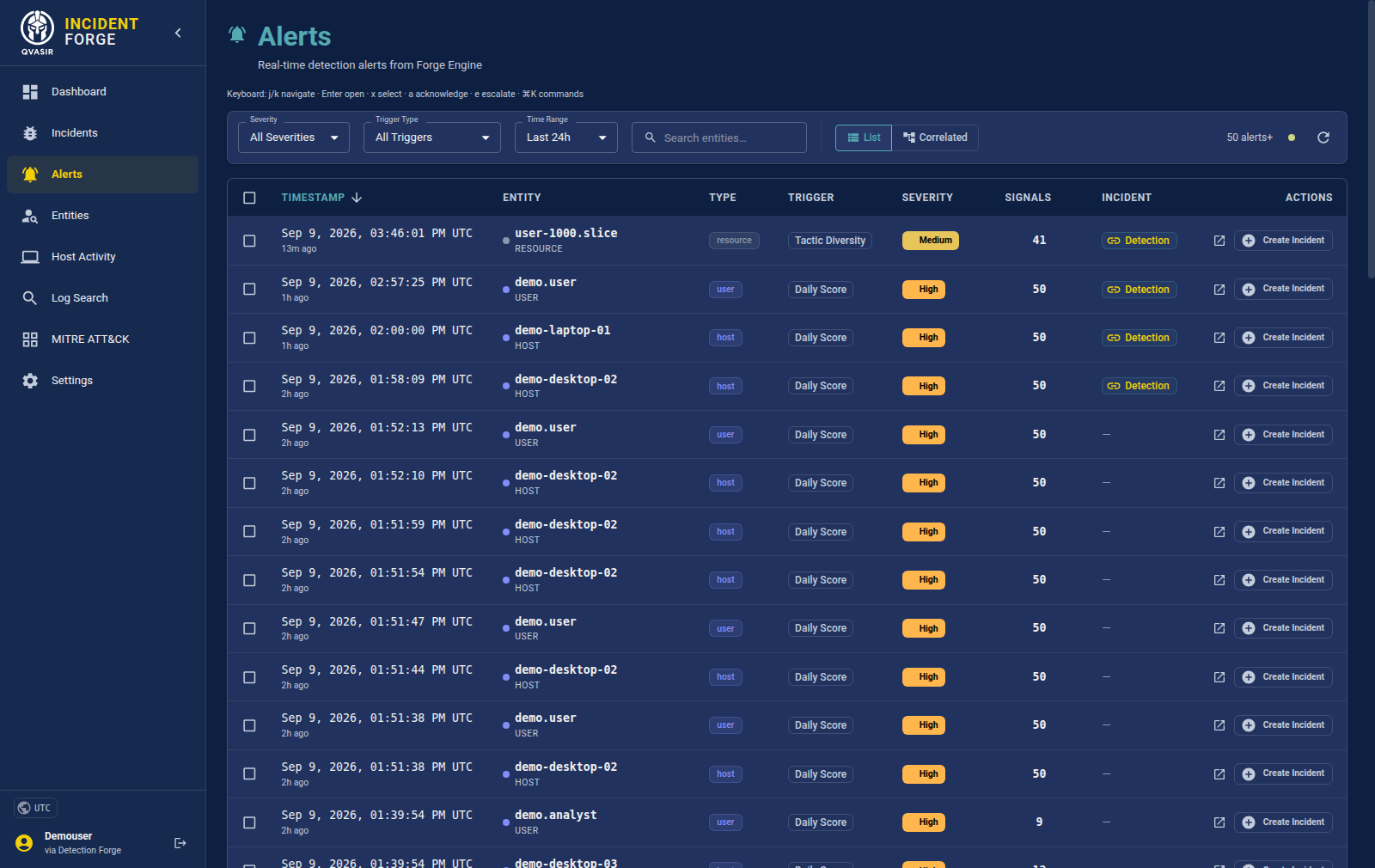The image size is (1375, 868).
Task: Open the All Severities dropdown
Action: pos(294,138)
